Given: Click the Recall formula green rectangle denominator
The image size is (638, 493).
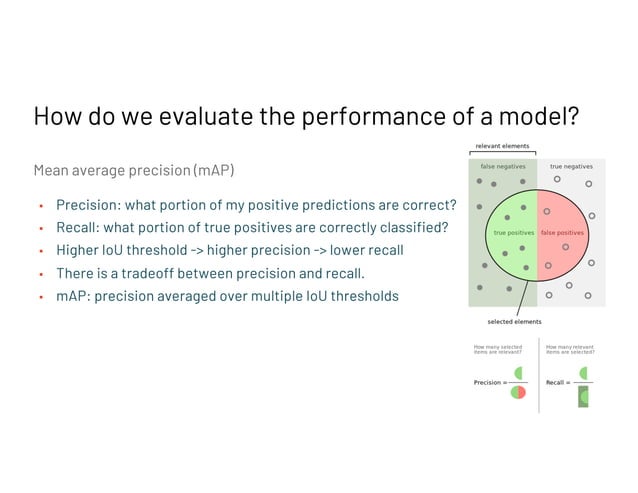Looking at the screenshot, I should [583, 397].
